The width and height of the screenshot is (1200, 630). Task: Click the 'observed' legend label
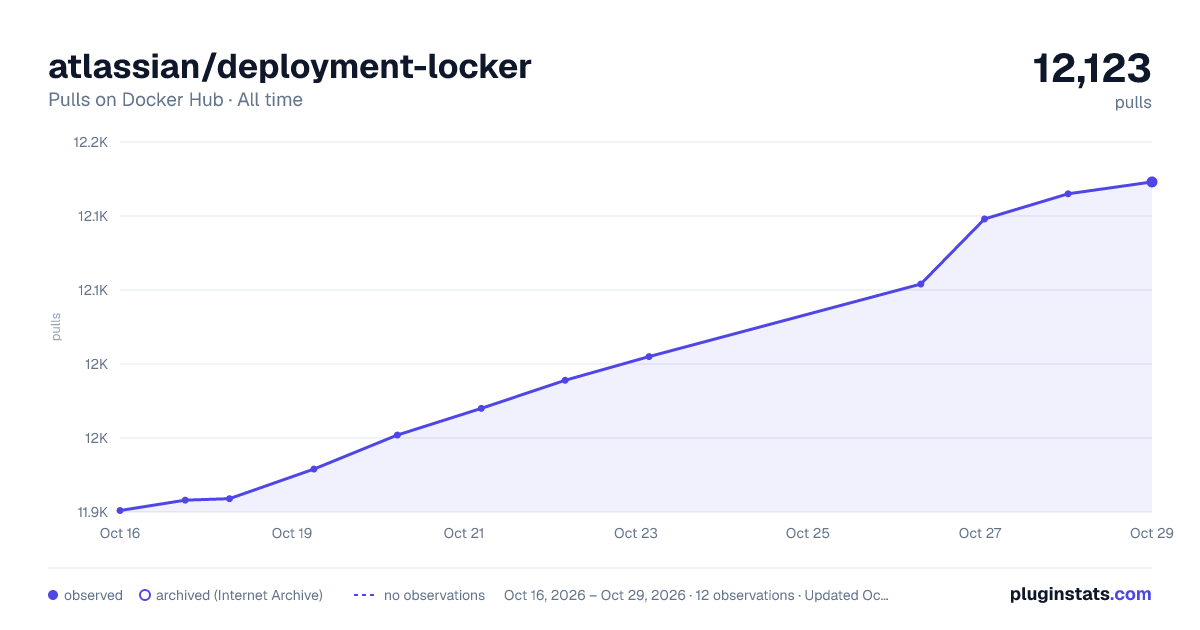pyautogui.click(x=93, y=595)
